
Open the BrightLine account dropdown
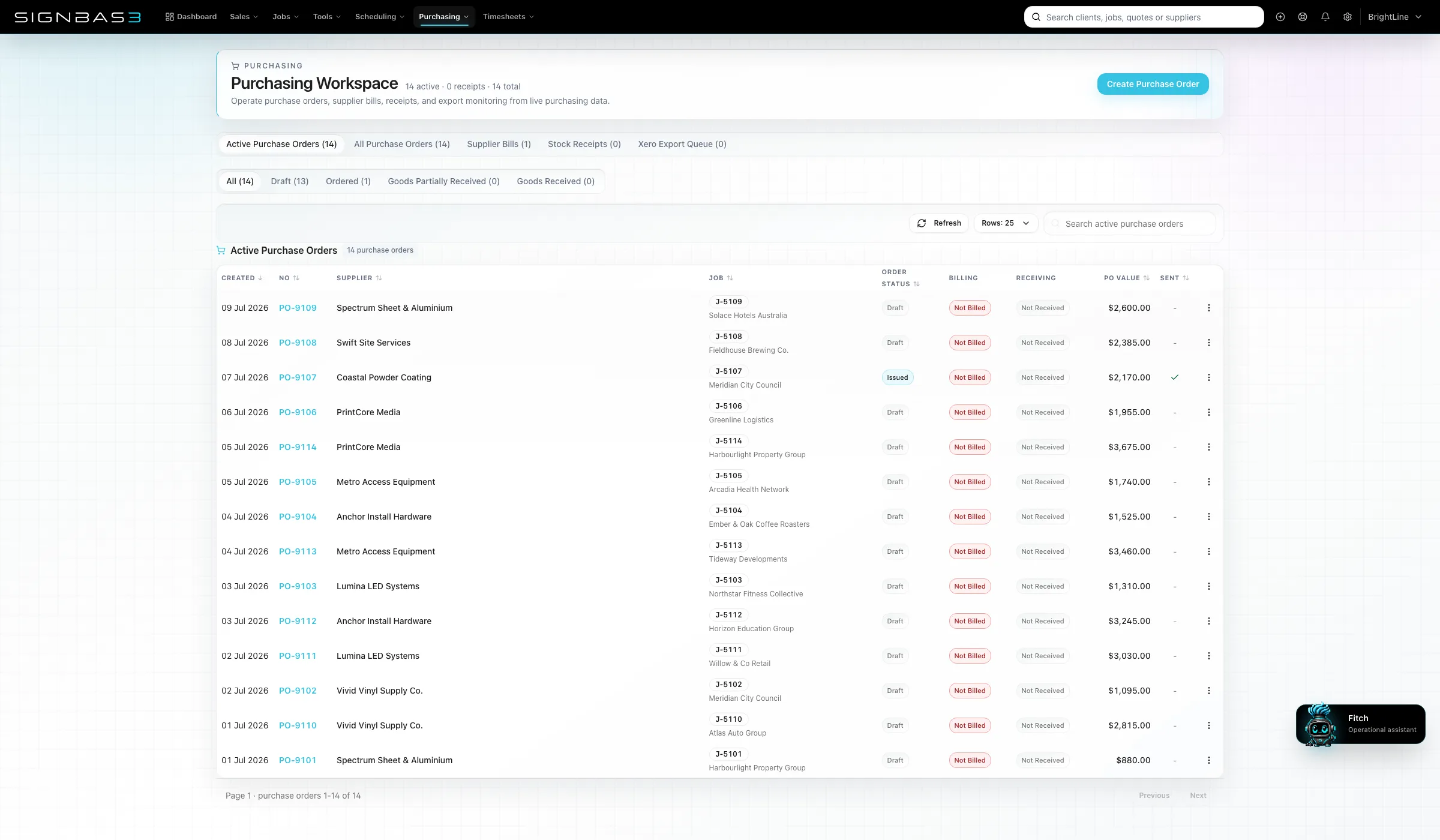click(1394, 17)
